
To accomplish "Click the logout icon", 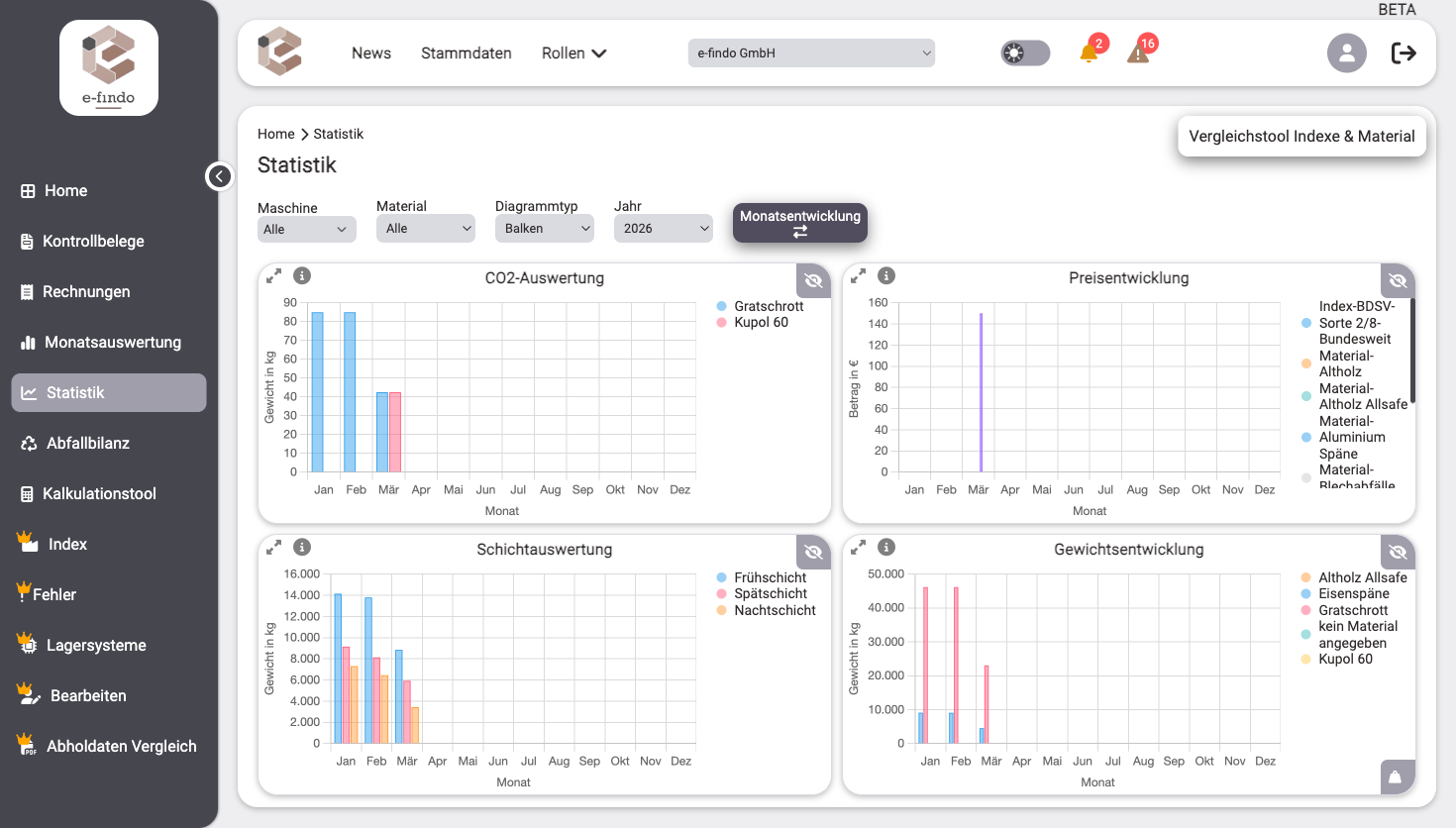I will (x=1404, y=53).
